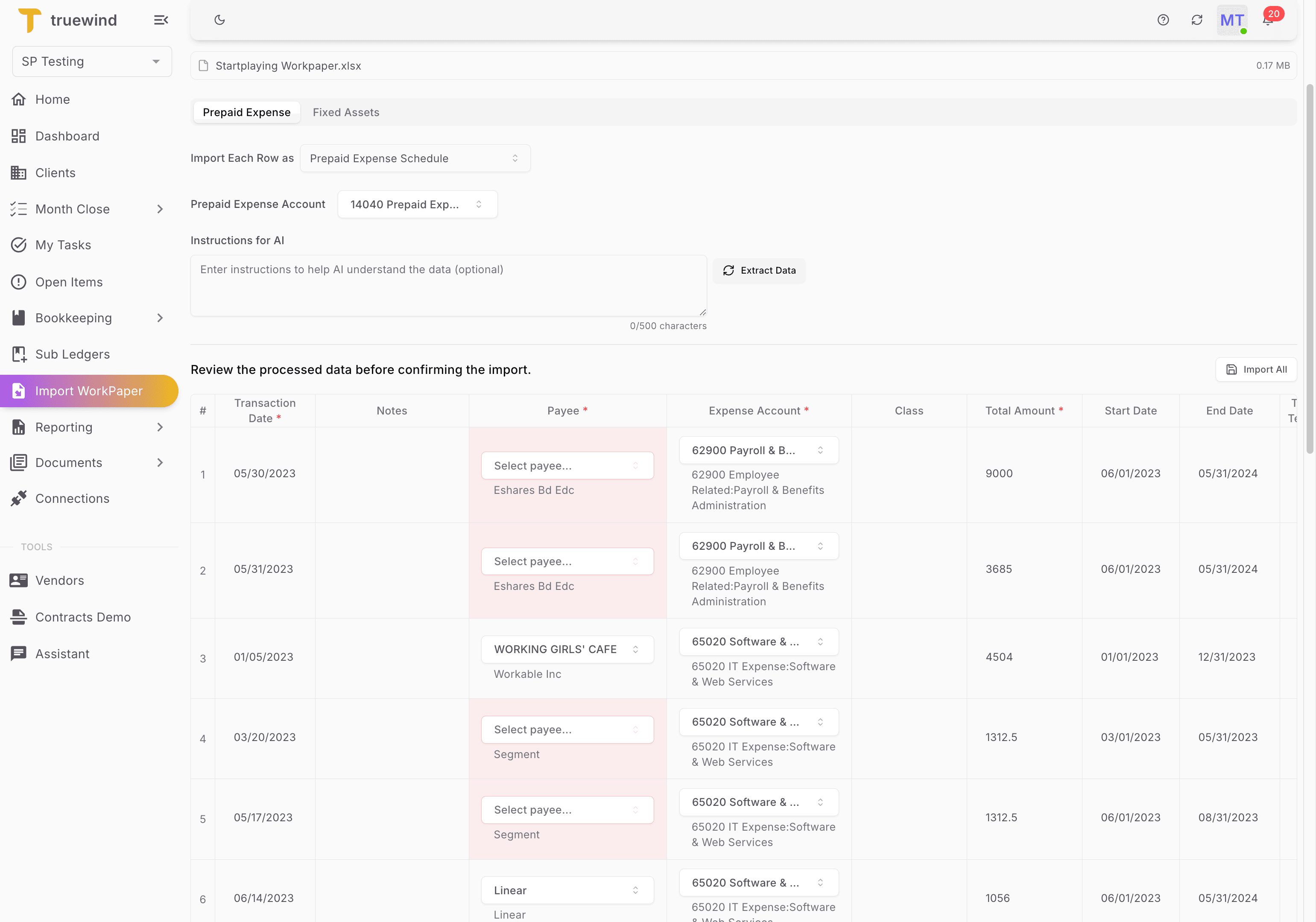
Task: Click the Import All button
Action: coord(1256,369)
